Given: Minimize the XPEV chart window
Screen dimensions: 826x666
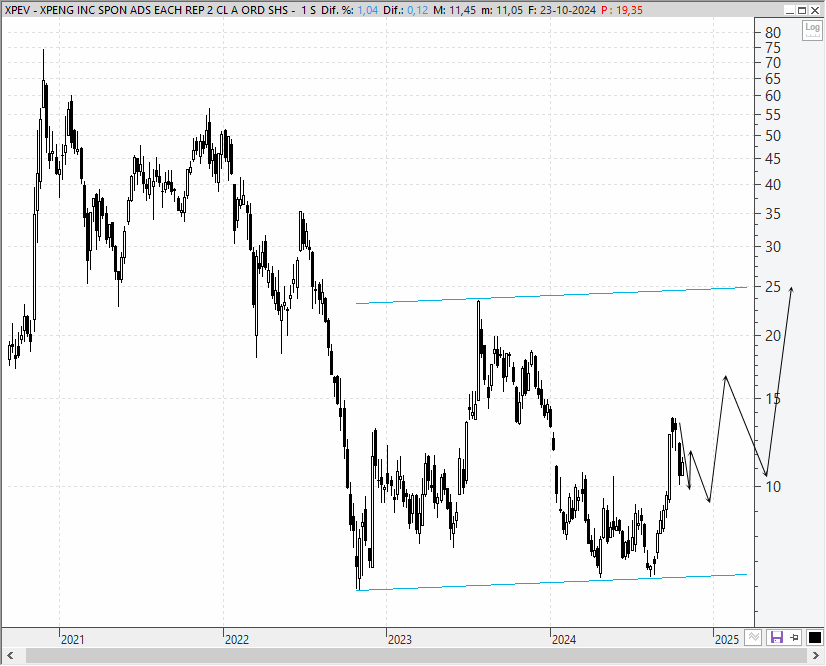Looking at the screenshot, I should pyautogui.click(x=790, y=10).
